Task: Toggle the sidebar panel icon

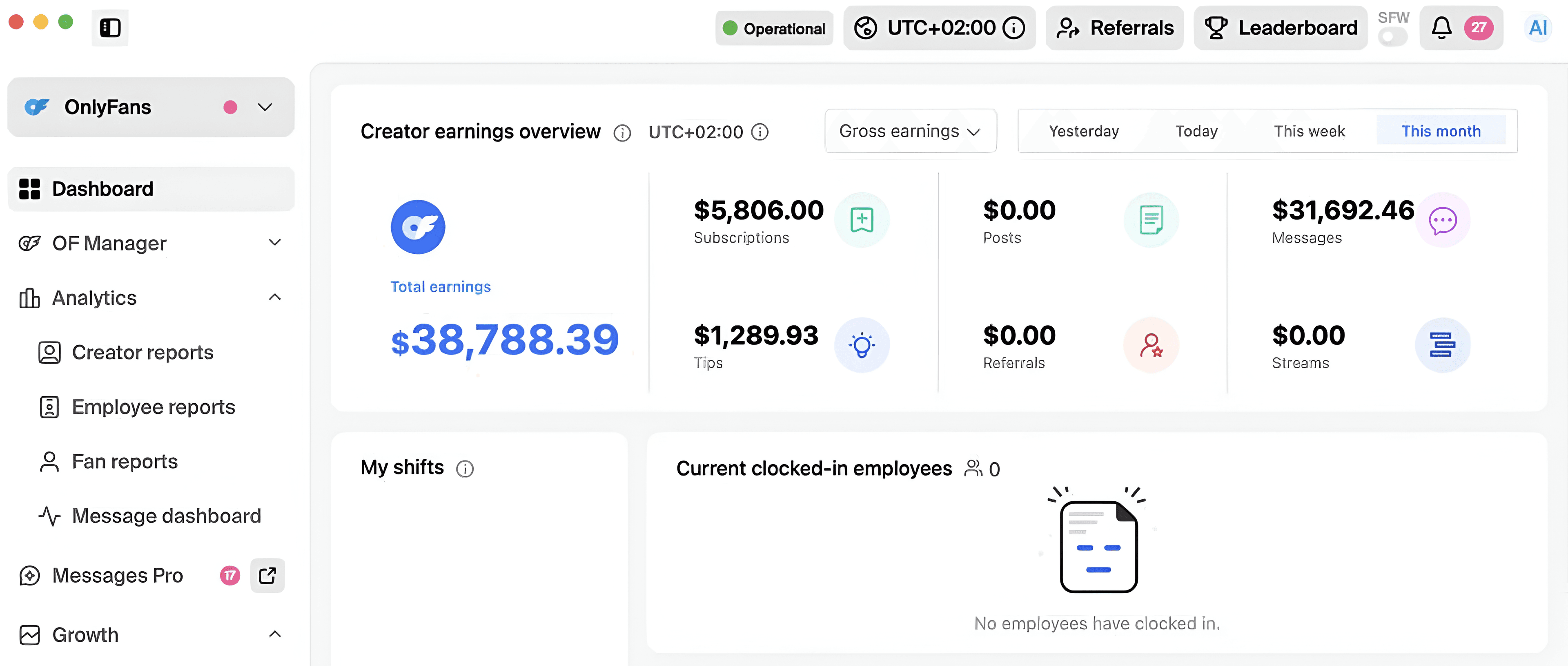Action: (x=110, y=27)
